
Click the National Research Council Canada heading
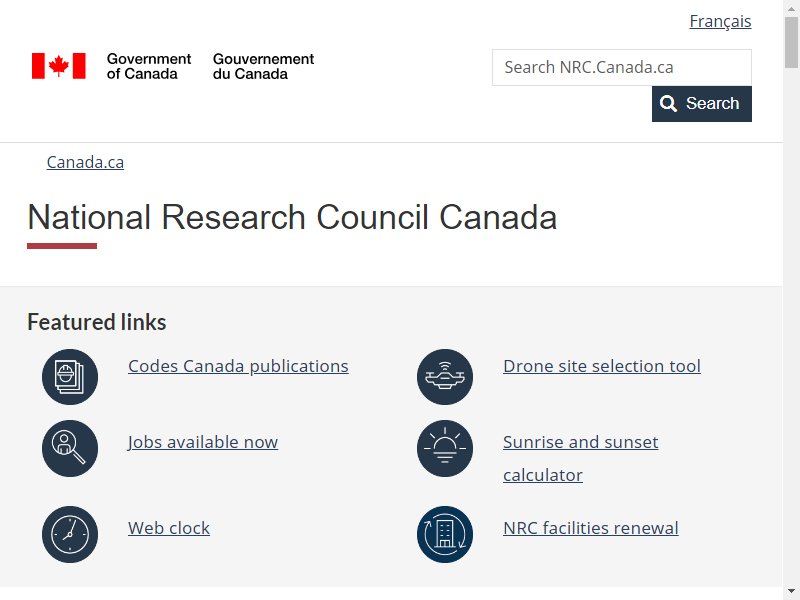(292, 217)
